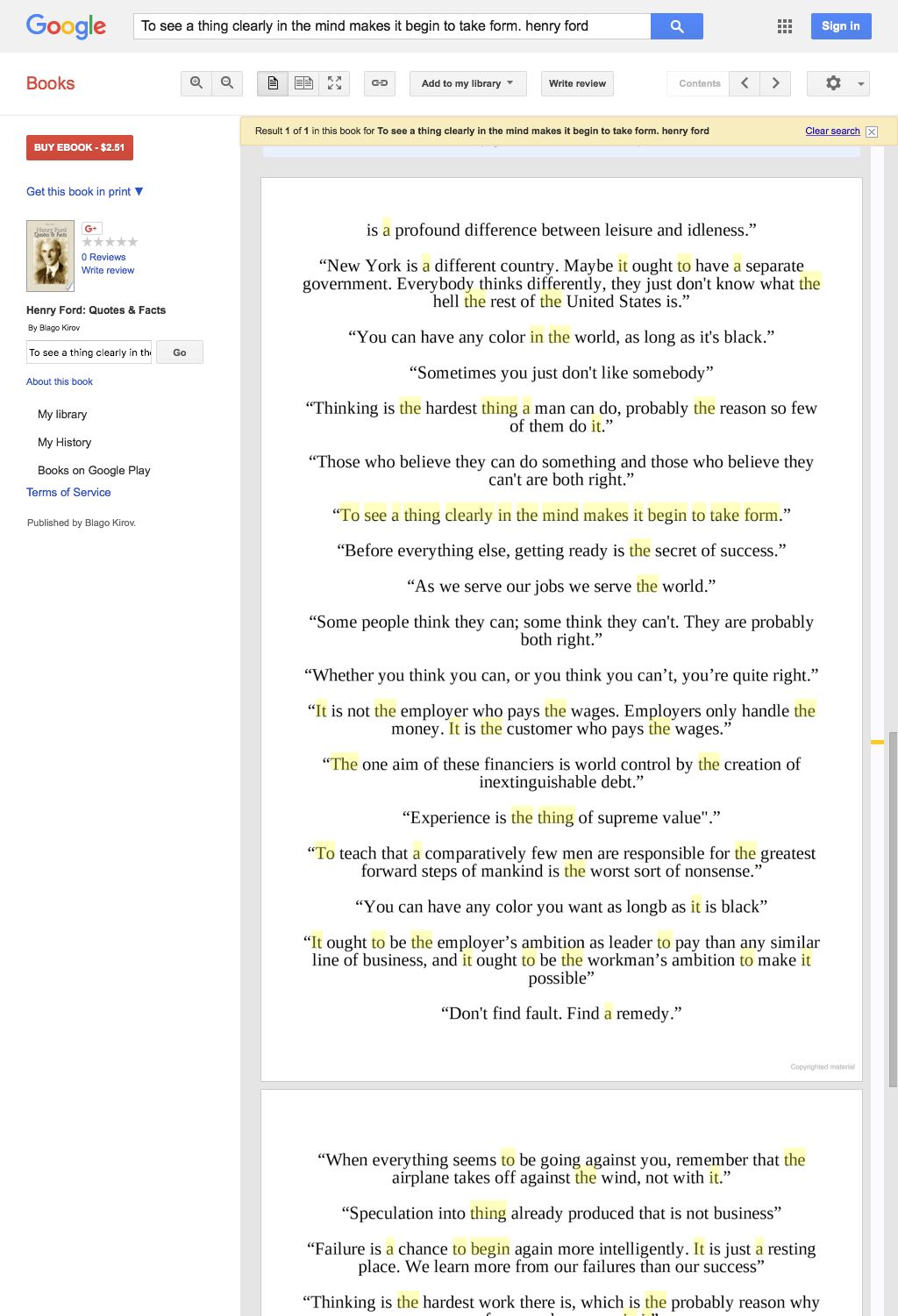
Task: Click Clear search link
Action: tap(832, 131)
